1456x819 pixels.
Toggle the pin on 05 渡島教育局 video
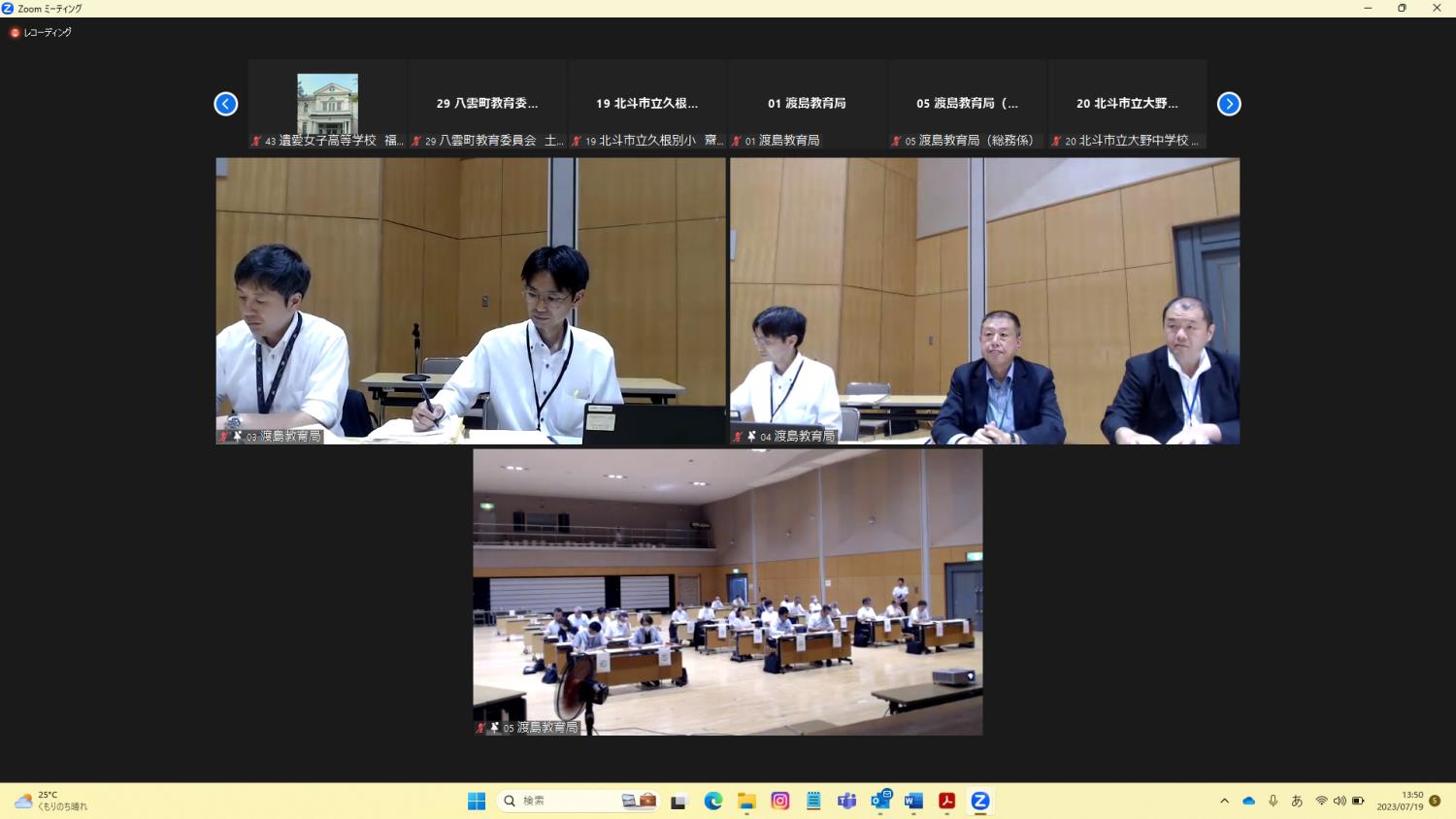click(493, 727)
